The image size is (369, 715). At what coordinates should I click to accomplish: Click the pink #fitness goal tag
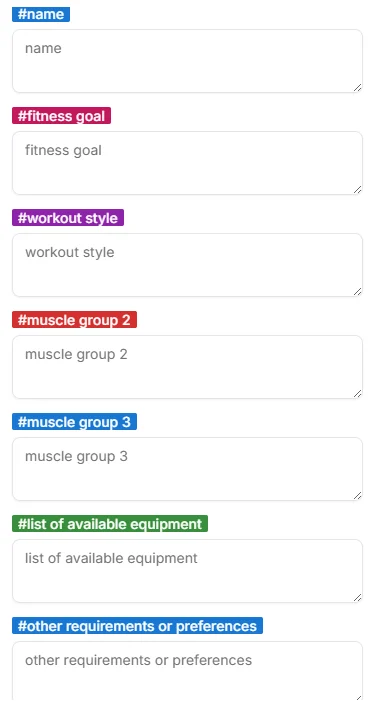pos(62,116)
